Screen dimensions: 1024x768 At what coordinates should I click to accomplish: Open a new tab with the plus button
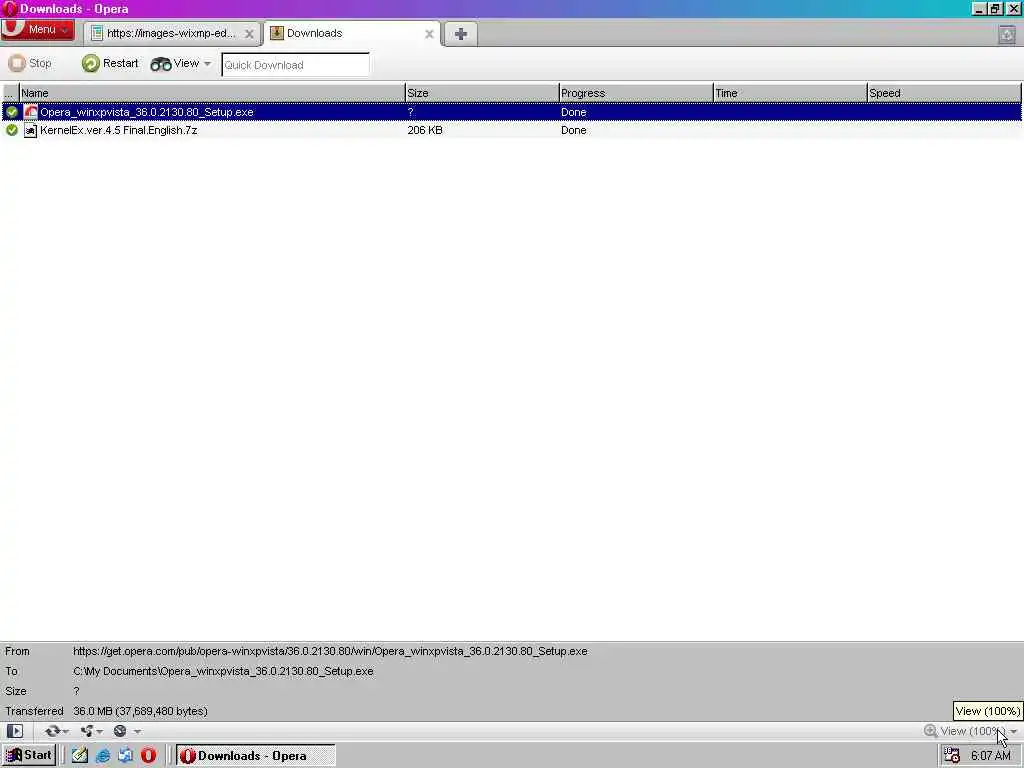[x=460, y=34]
